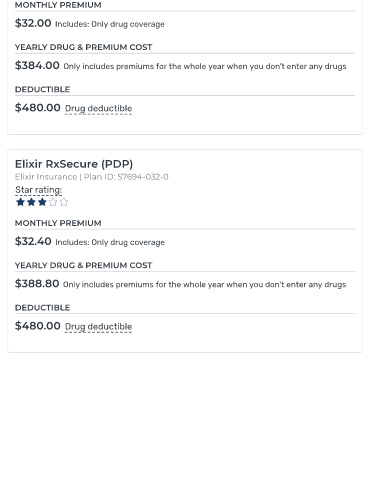Click the first filled star in rating
370x480 pixels.
pos(20,202)
